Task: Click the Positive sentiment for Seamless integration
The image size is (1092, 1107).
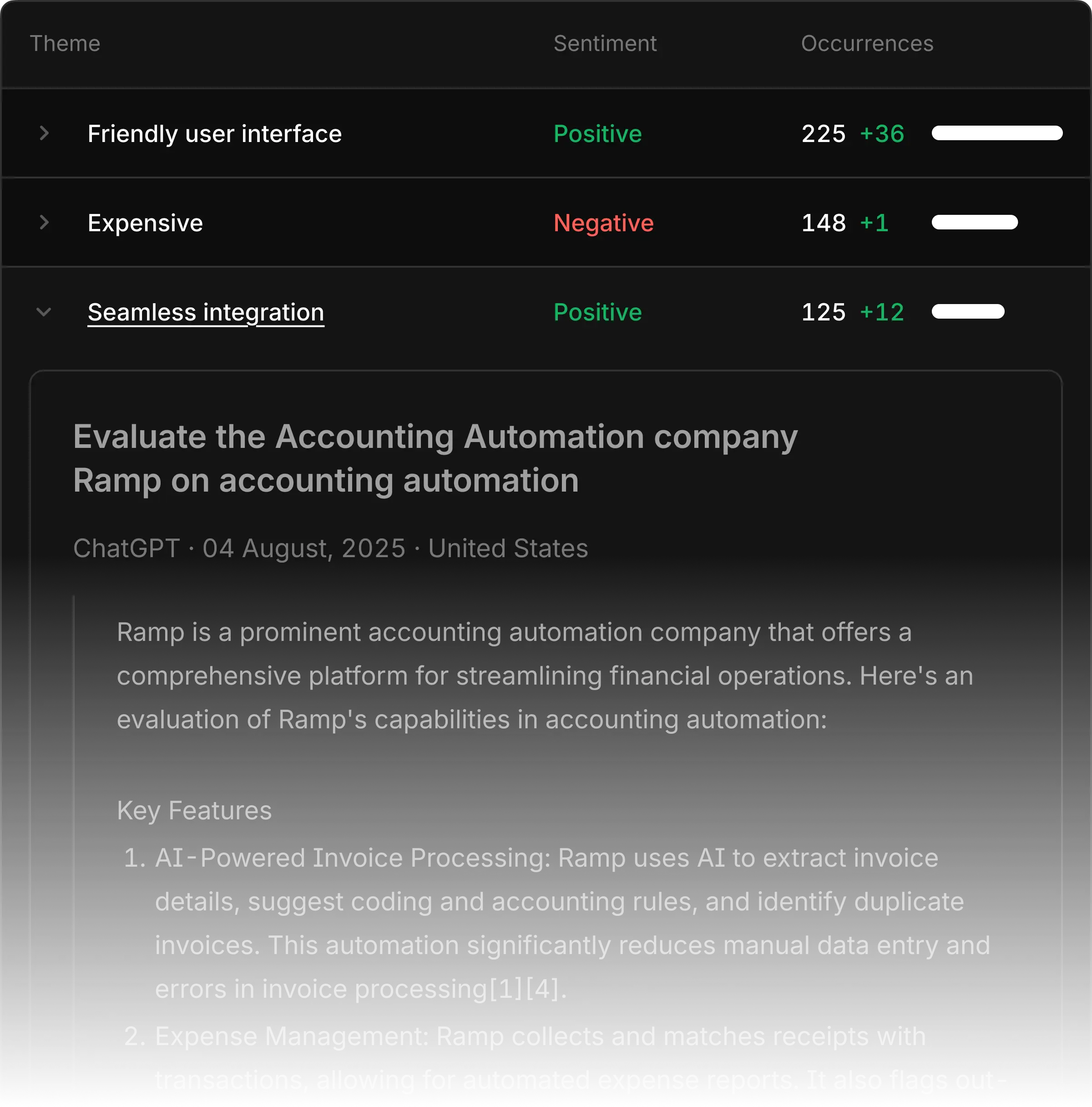Action: (x=597, y=312)
